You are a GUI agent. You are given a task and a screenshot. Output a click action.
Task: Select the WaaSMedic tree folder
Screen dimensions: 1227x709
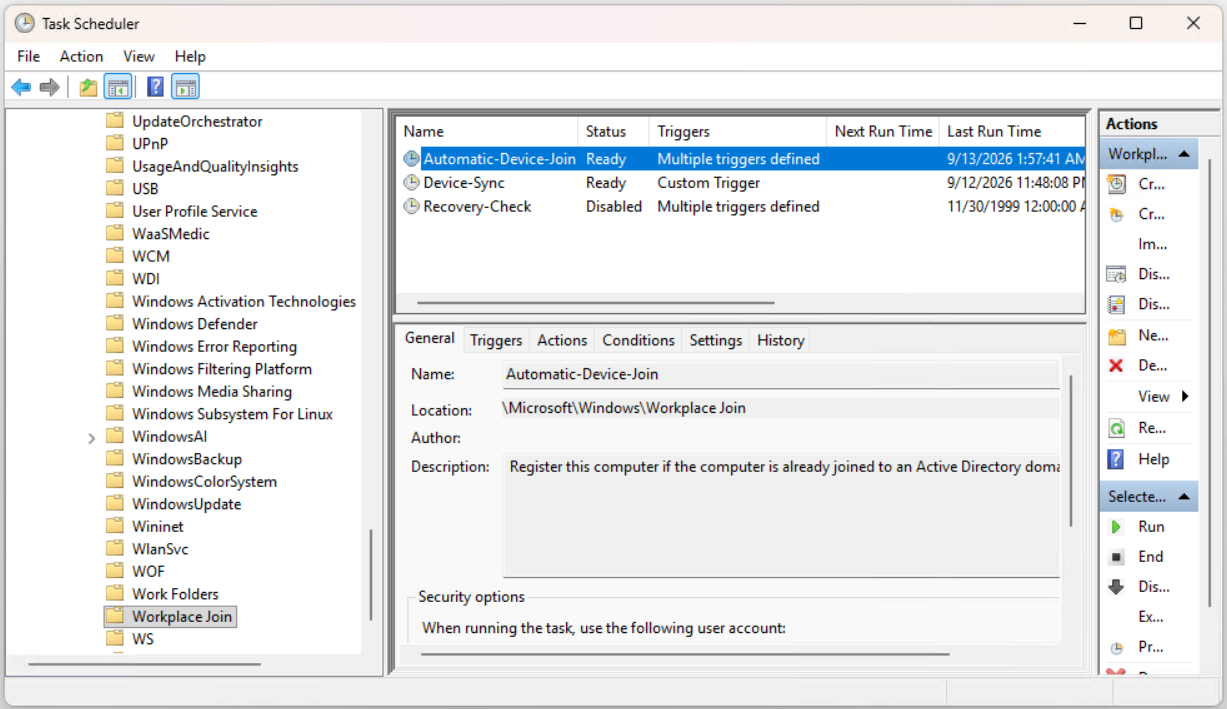[171, 234]
